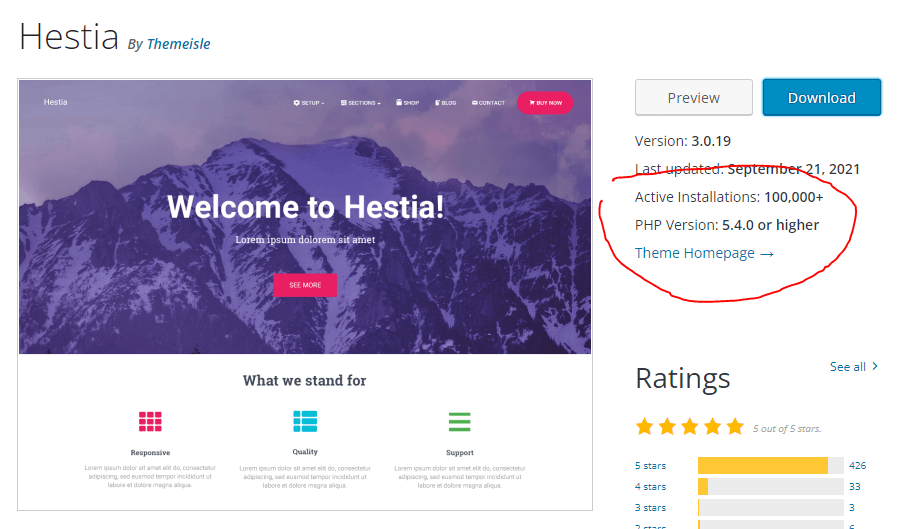Click Blog in the preview navigation

click(446, 103)
